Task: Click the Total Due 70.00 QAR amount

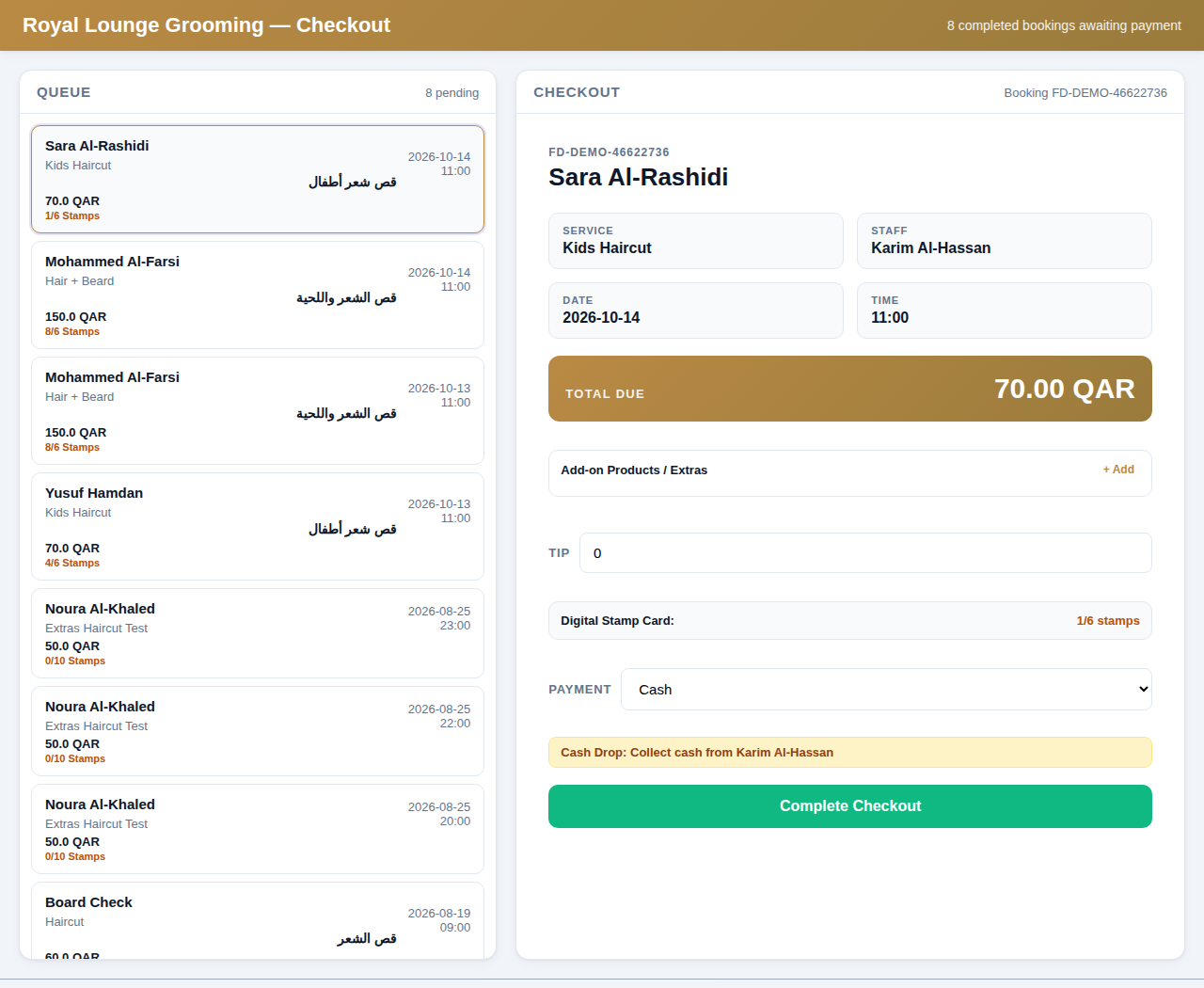Action: pos(1065,389)
